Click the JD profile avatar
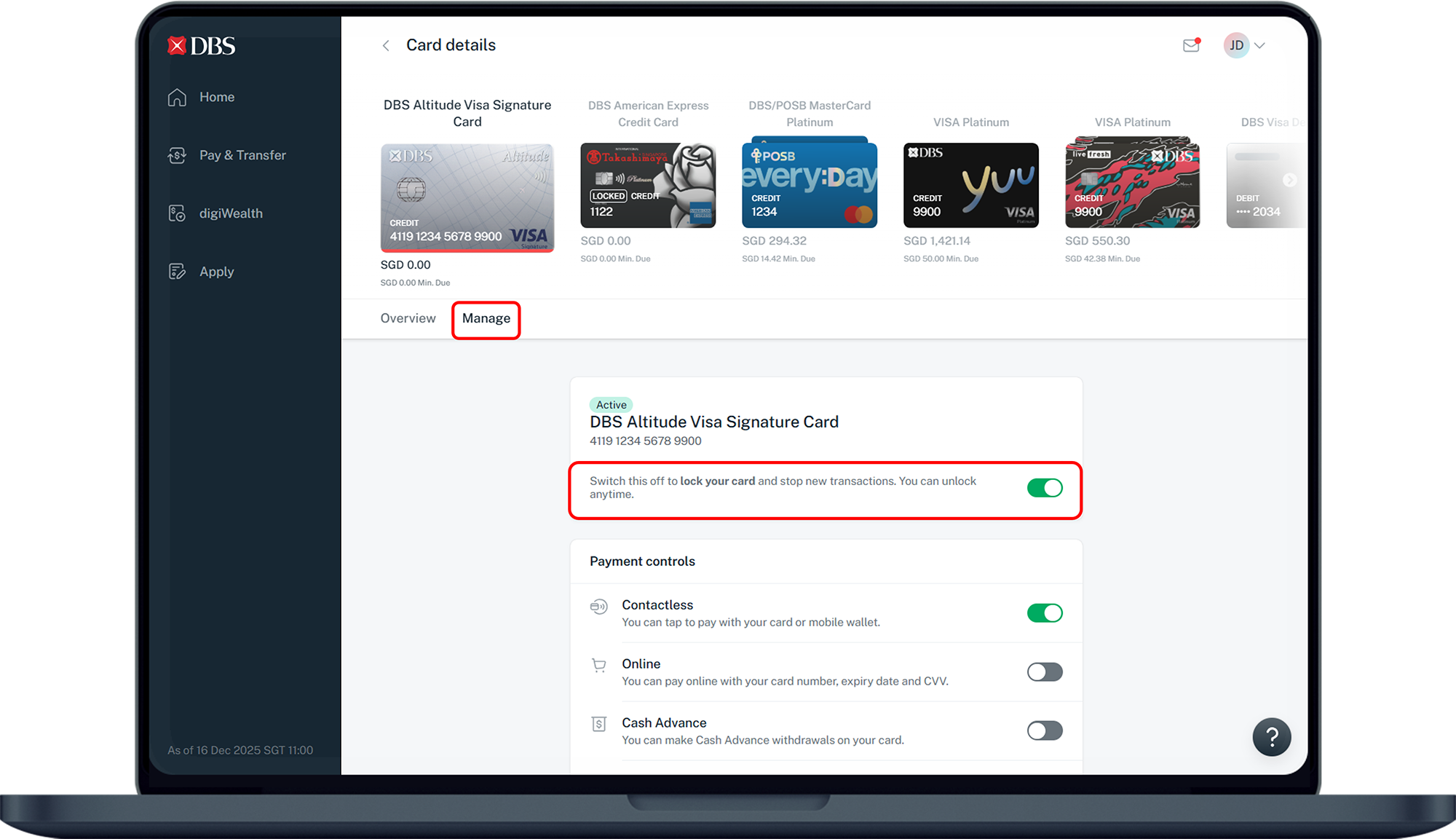This screenshot has width=1456, height=839. tap(1235, 45)
